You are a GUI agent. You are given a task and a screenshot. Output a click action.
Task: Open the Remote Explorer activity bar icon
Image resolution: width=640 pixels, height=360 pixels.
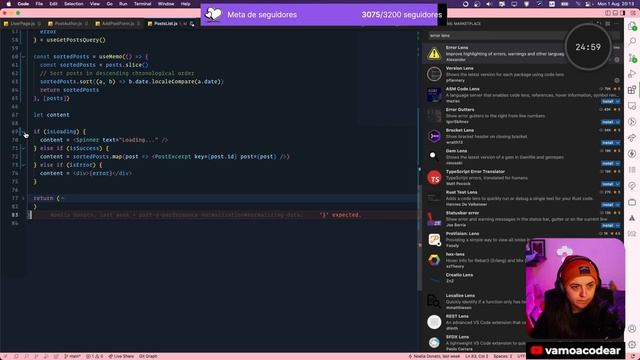tap(632, 106)
